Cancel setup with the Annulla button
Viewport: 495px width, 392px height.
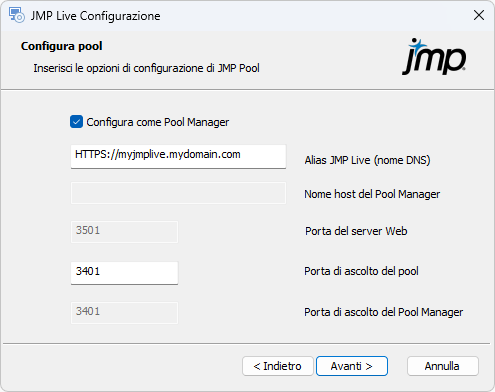tap(443, 366)
